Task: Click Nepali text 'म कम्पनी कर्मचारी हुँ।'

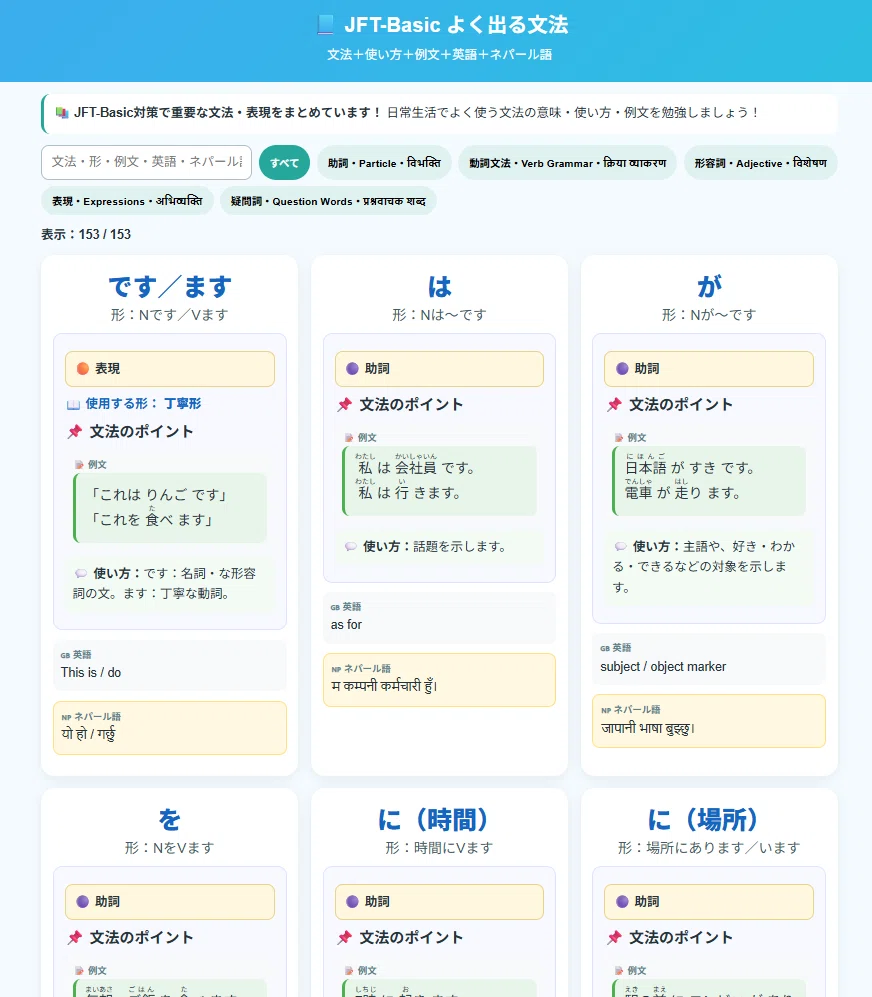Action: (x=384, y=685)
